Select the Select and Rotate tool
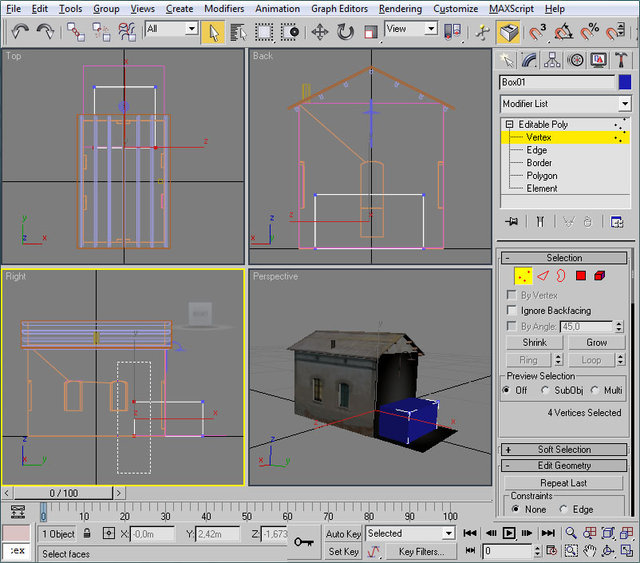 [346, 31]
